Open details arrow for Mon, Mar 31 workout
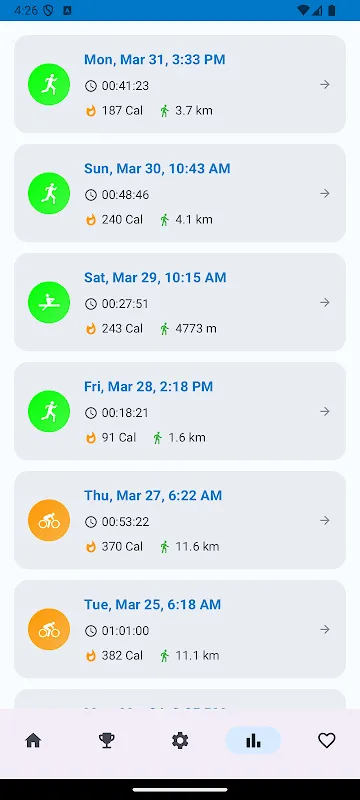The width and height of the screenshot is (360, 800). (x=325, y=85)
